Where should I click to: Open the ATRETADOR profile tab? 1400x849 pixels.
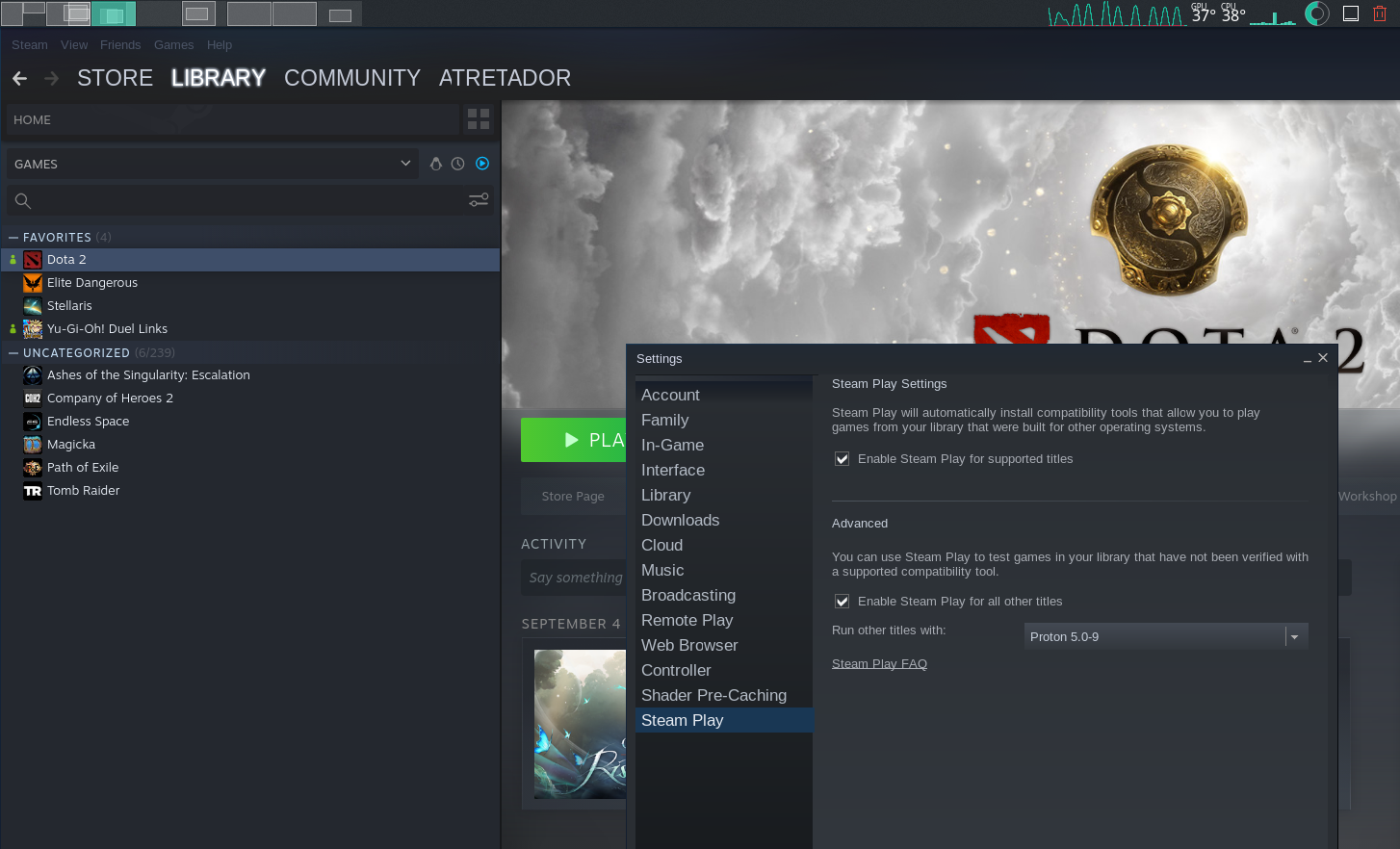coord(506,78)
